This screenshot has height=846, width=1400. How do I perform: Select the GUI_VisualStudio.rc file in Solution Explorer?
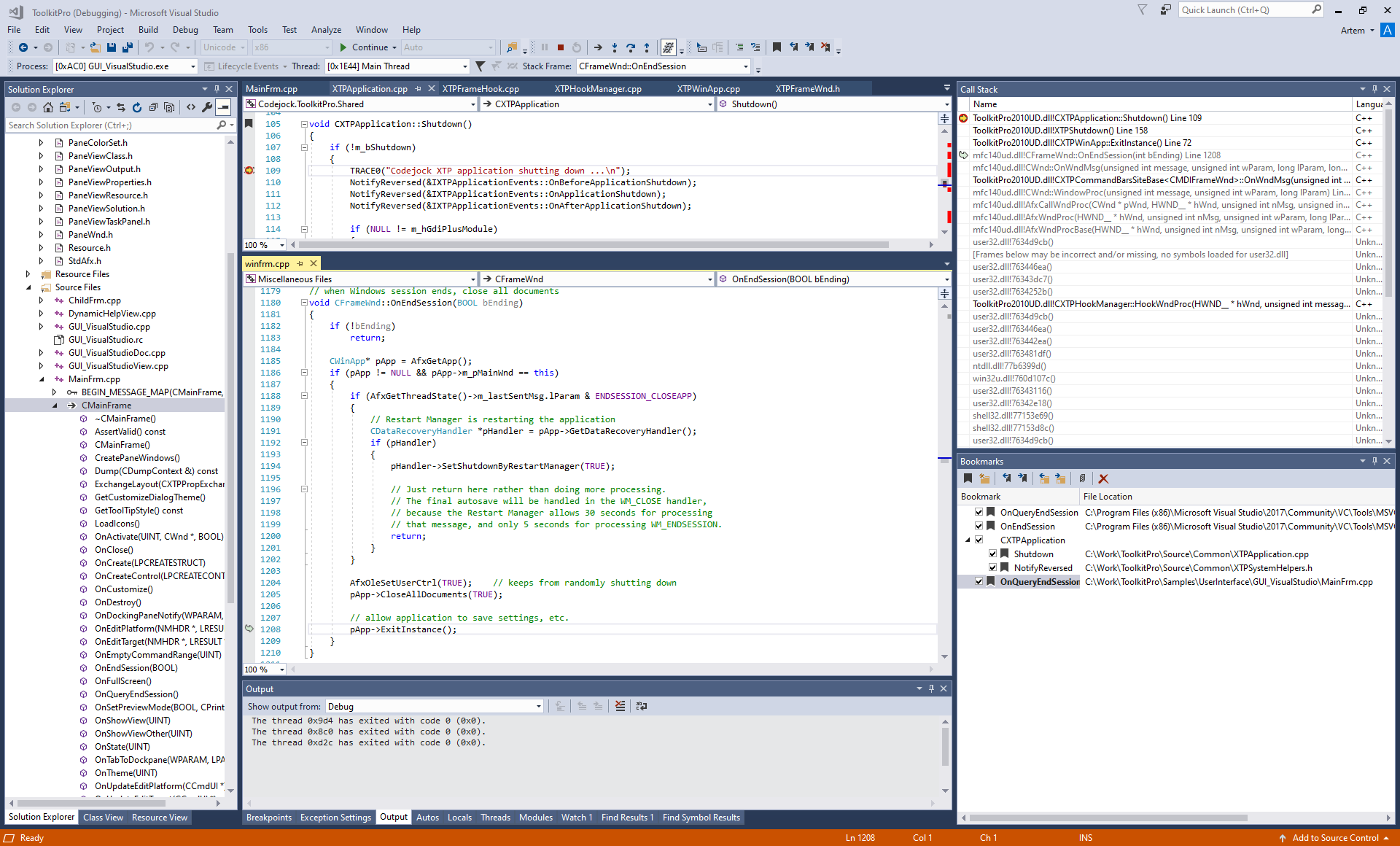(x=106, y=340)
